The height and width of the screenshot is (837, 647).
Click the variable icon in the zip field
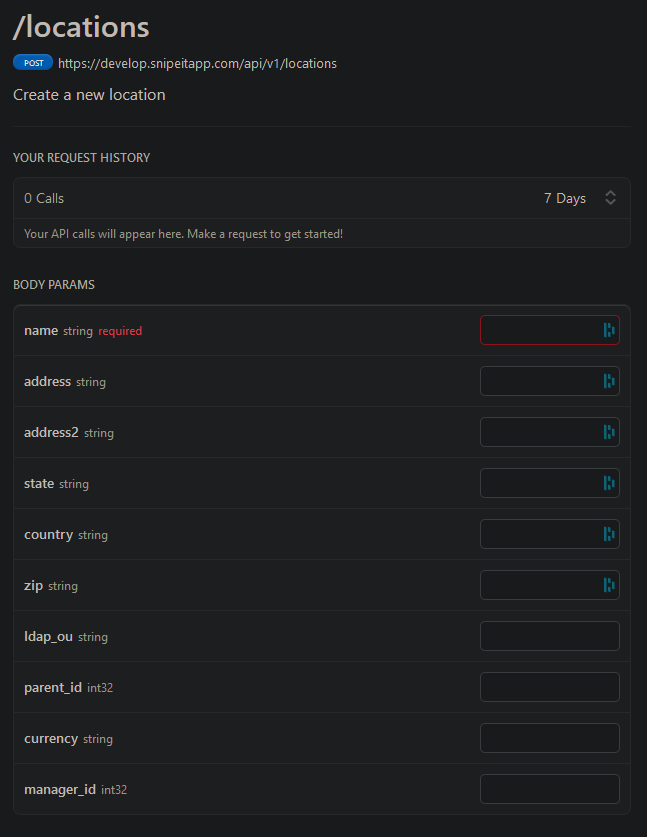(609, 584)
